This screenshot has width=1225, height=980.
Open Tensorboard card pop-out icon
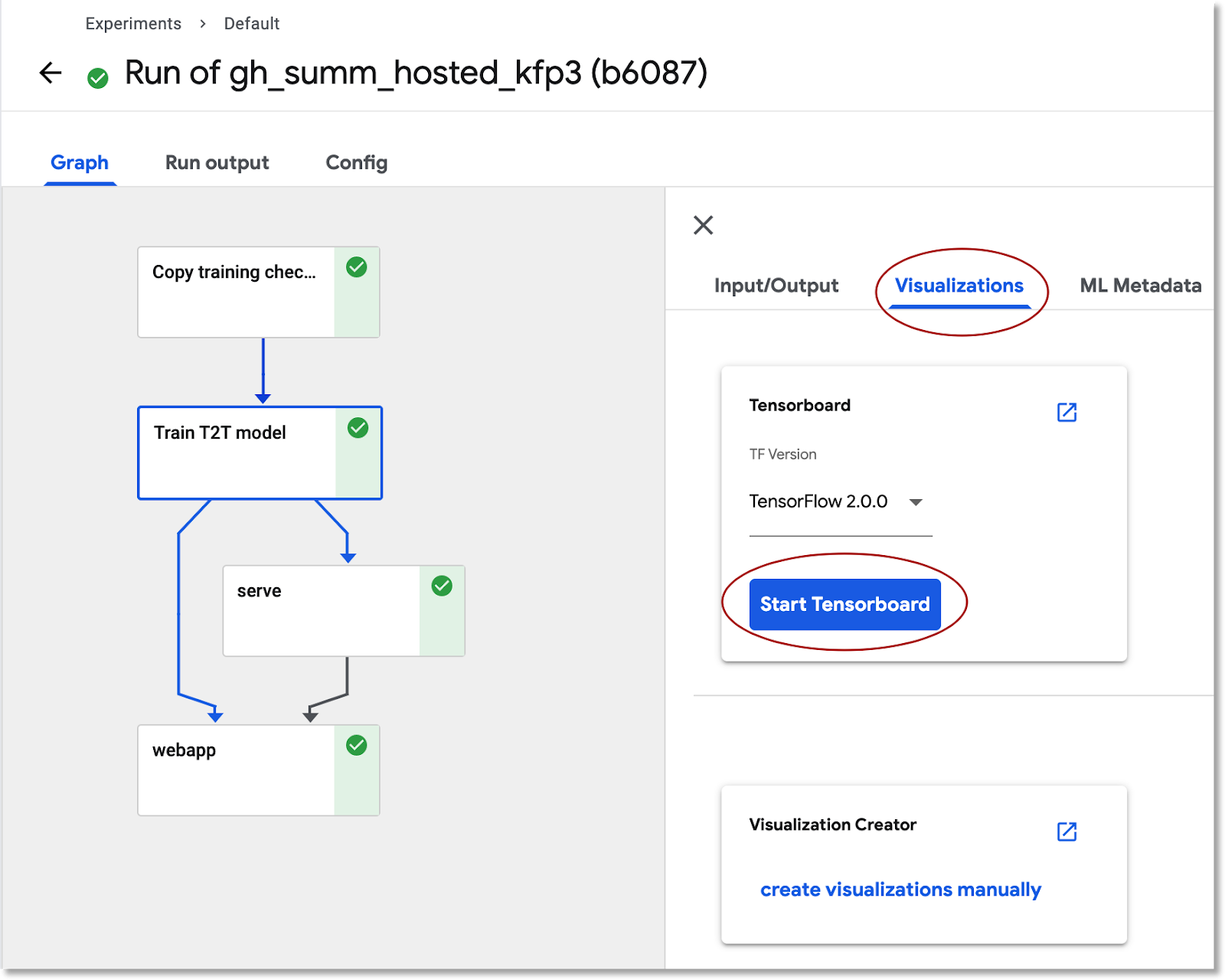(1067, 412)
